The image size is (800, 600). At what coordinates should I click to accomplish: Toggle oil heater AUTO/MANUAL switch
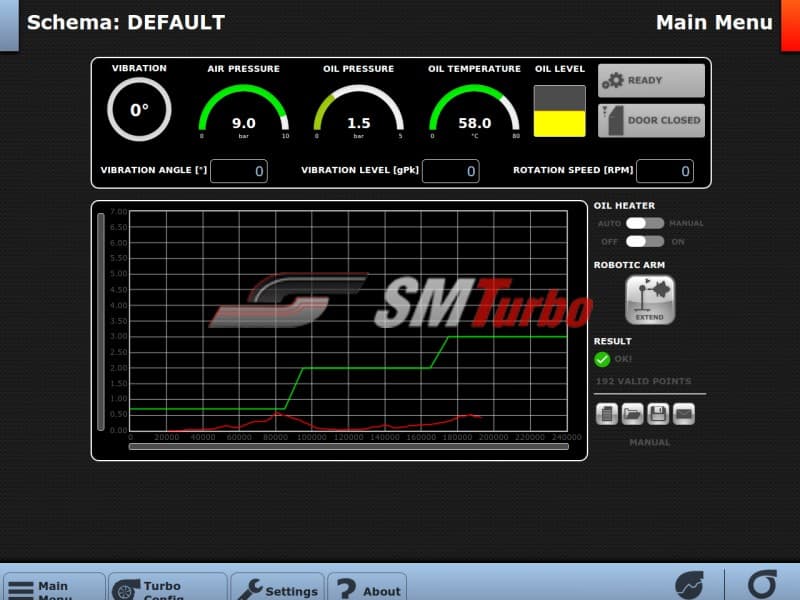(645, 223)
